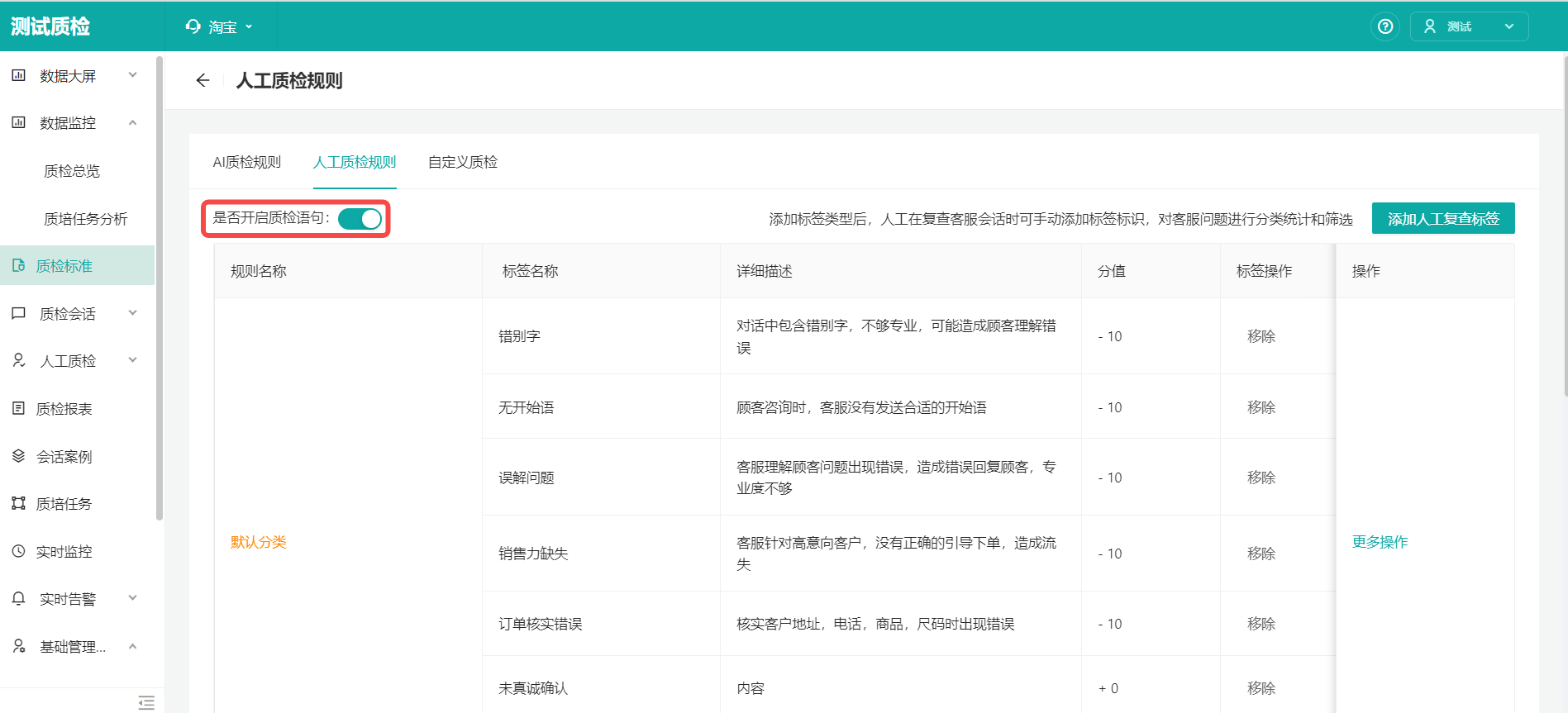Image resolution: width=1568 pixels, height=713 pixels.
Task: Click 移除 for the 错别字 label
Action: click(1261, 336)
